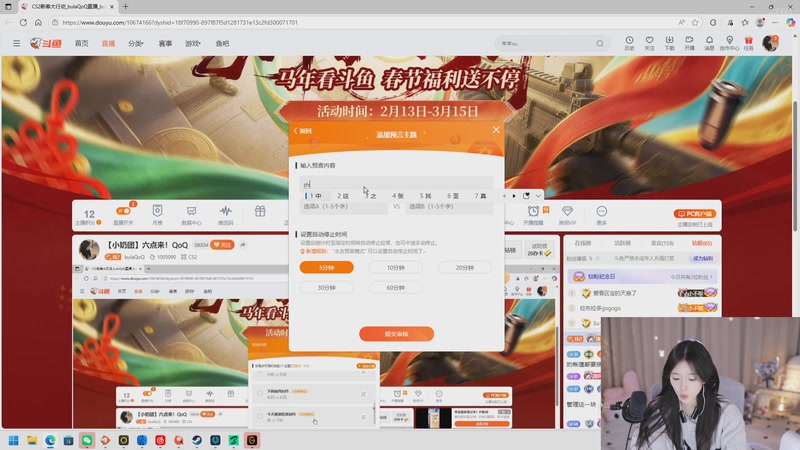Go to 首页 in navigation
Screen dimensions: 800x450
click(x=82, y=43)
